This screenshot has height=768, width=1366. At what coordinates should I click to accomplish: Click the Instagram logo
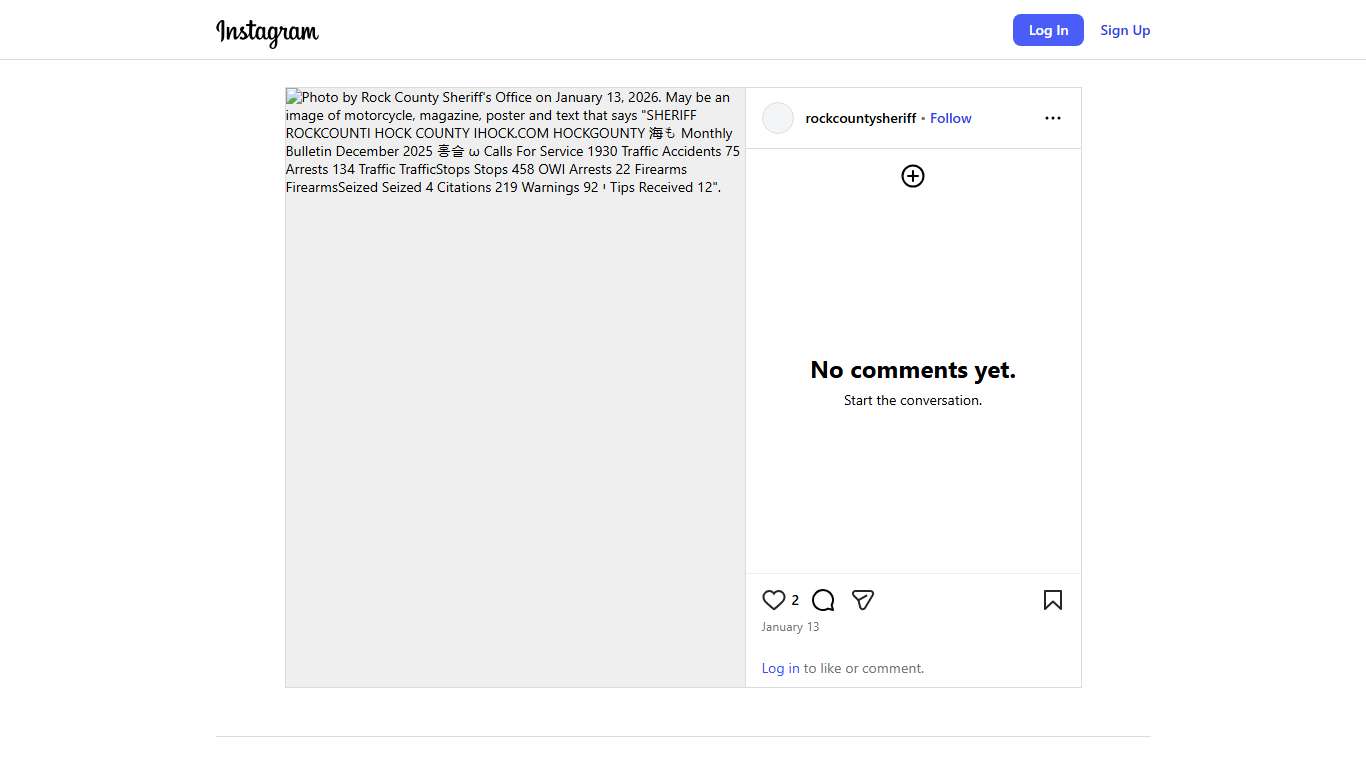pos(267,32)
